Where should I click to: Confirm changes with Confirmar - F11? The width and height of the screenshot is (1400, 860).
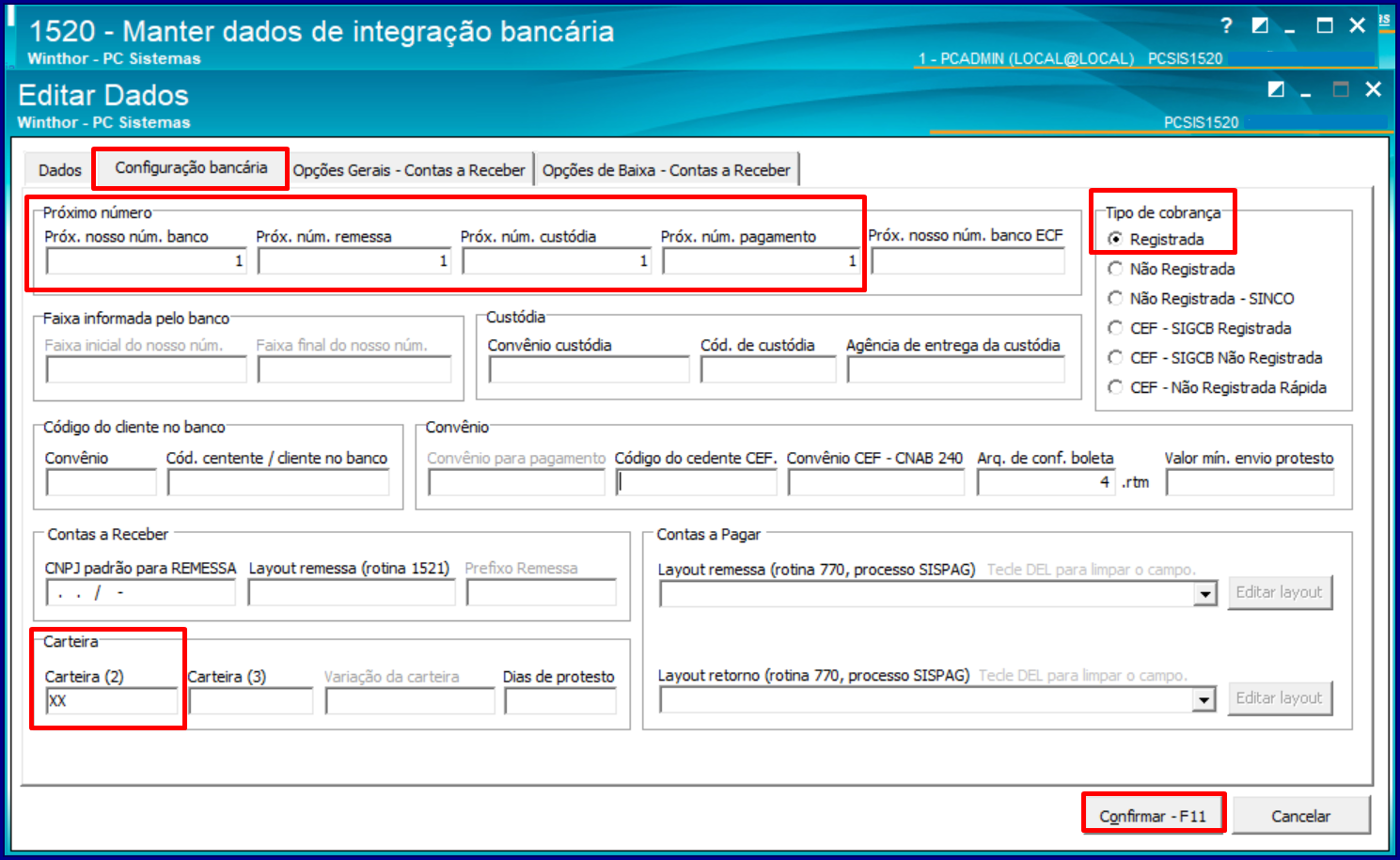click(1153, 816)
